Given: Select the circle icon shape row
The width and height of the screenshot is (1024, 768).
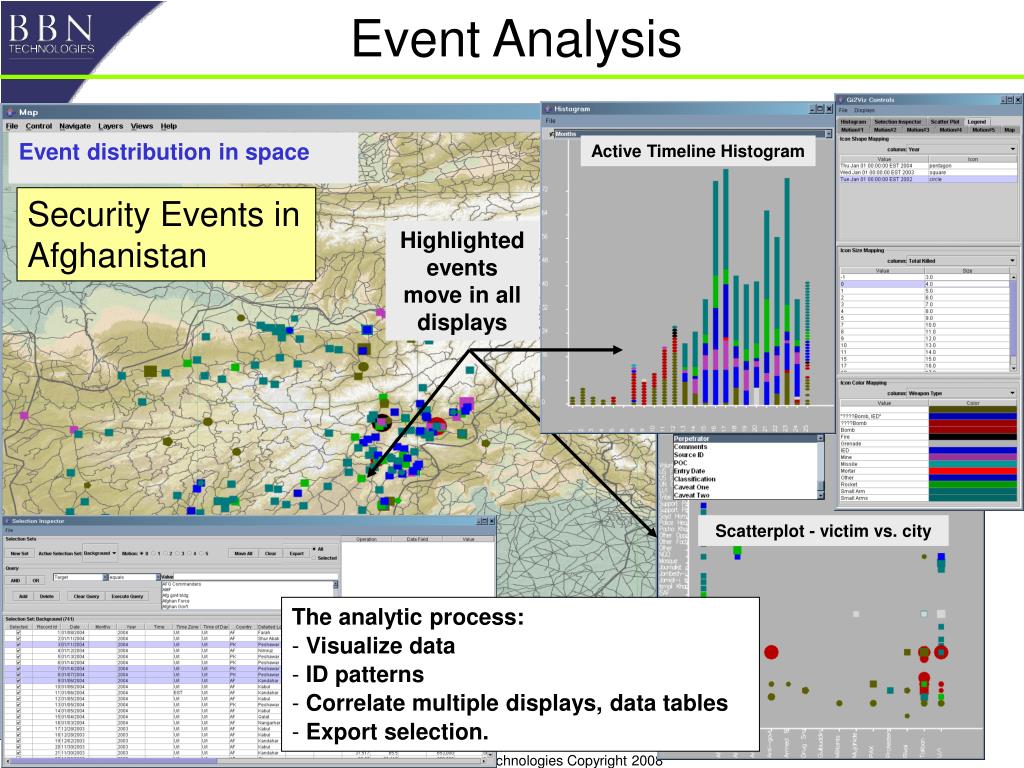Looking at the screenshot, I should [x=928, y=179].
